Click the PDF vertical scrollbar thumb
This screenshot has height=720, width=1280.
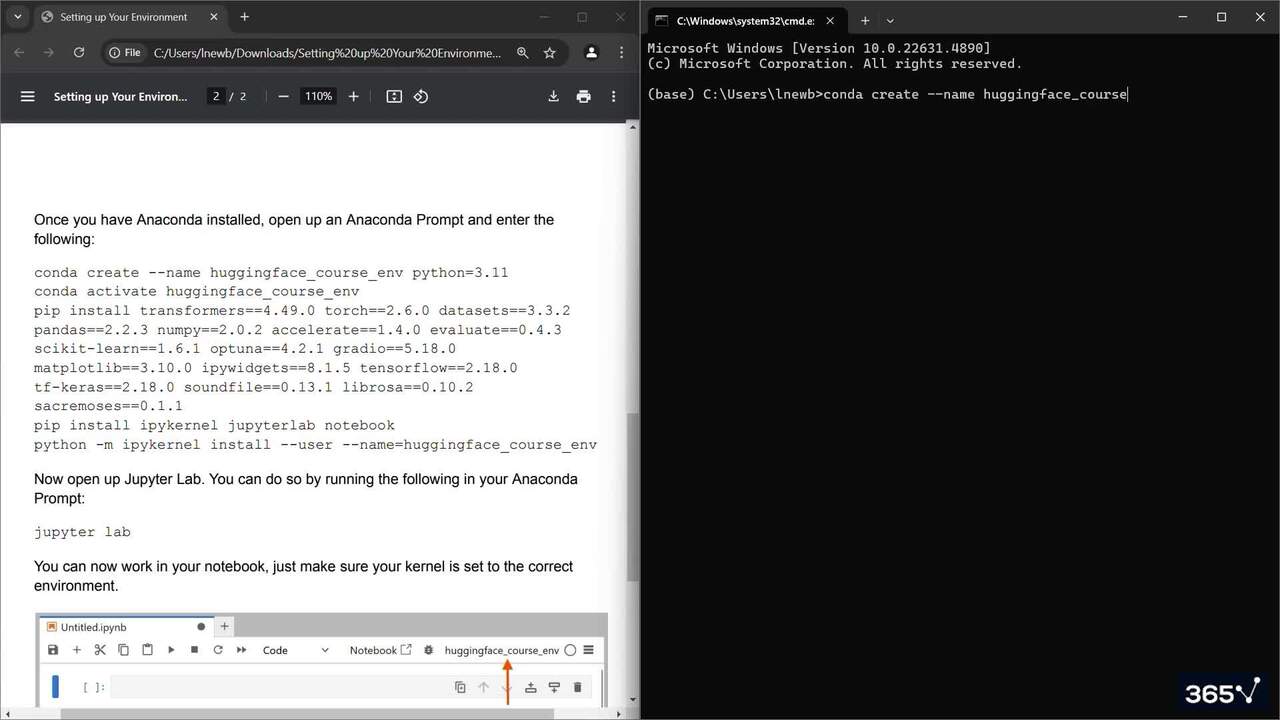[633, 497]
